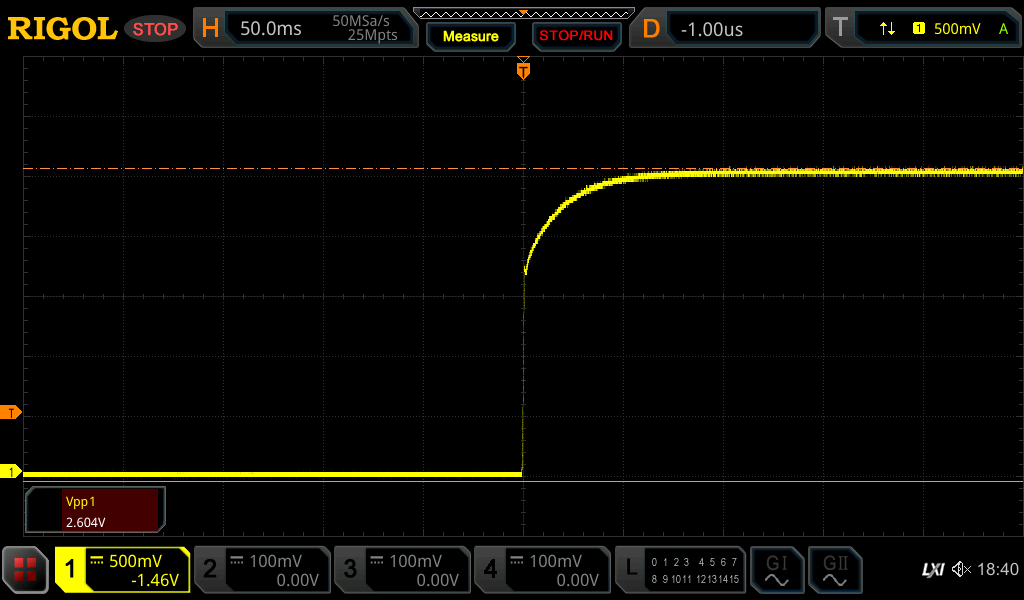This screenshot has width=1024, height=600.
Task: Click the trigger sweep mode A indicator
Action: (x=1003, y=29)
